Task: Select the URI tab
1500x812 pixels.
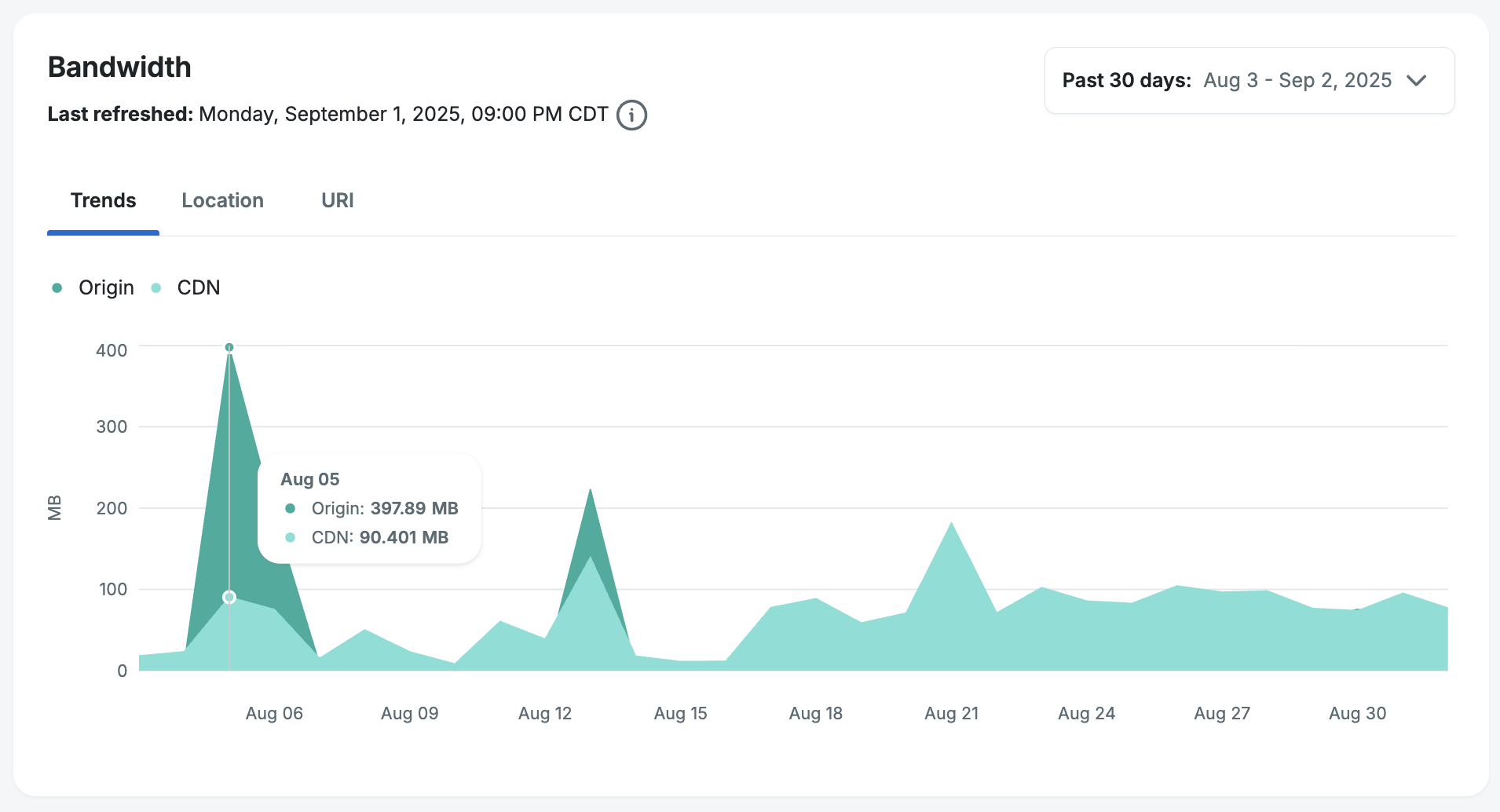Action: tap(337, 201)
